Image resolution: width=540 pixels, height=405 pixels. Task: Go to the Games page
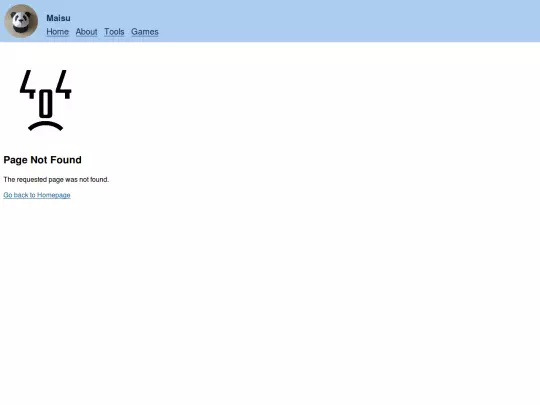145,32
